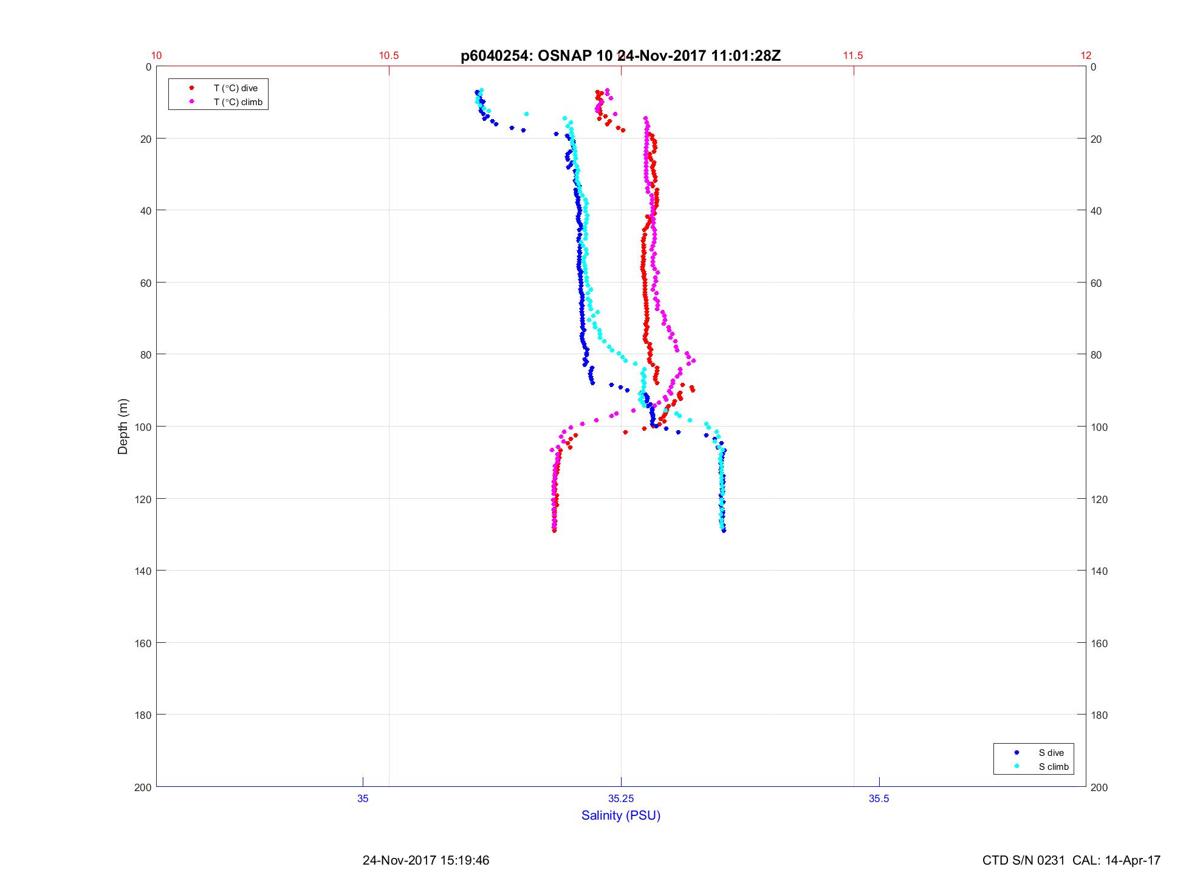Click the '20' depth tick on right axis
The image size is (1200, 885).
click(x=1097, y=139)
